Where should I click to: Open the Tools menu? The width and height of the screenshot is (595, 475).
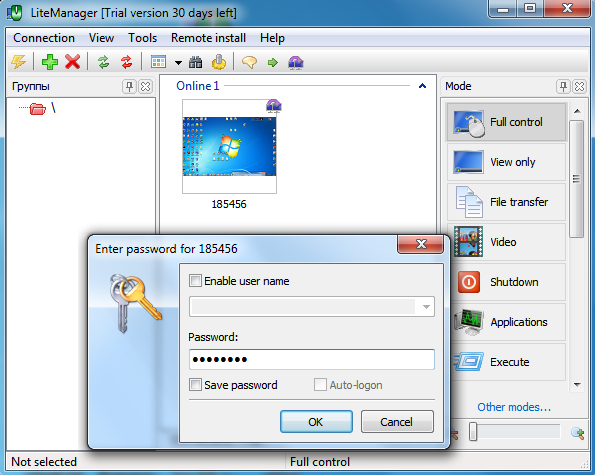(x=142, y=38)
